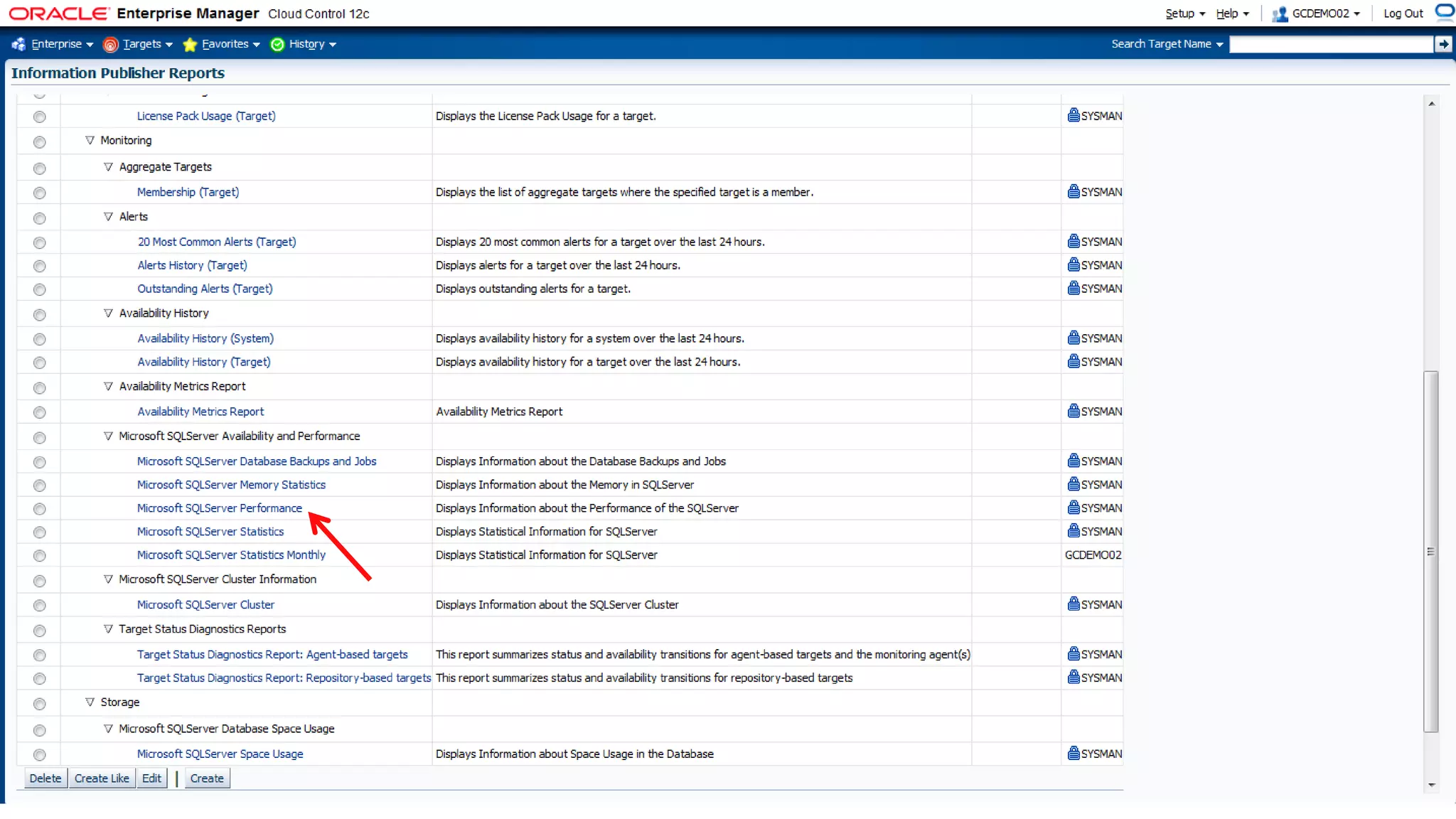Image resolution: width=1456 pixels, height=819 pixels.
Task: Click lock icon in Membership (Target) row
Action: [x=1074, y=191]
